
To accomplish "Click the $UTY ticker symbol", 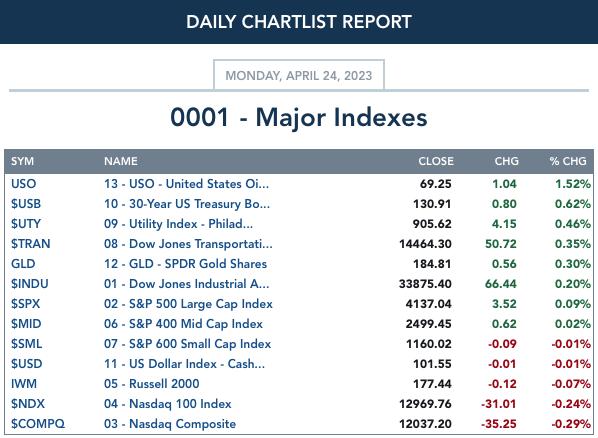I will tap(26, 224).
